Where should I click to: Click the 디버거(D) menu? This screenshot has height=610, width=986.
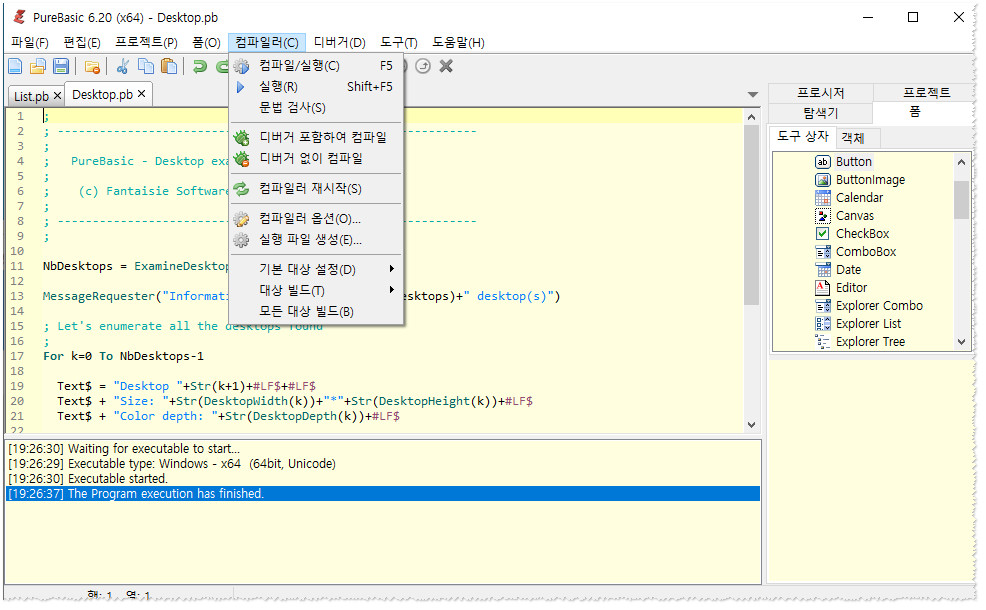[340, 43]
